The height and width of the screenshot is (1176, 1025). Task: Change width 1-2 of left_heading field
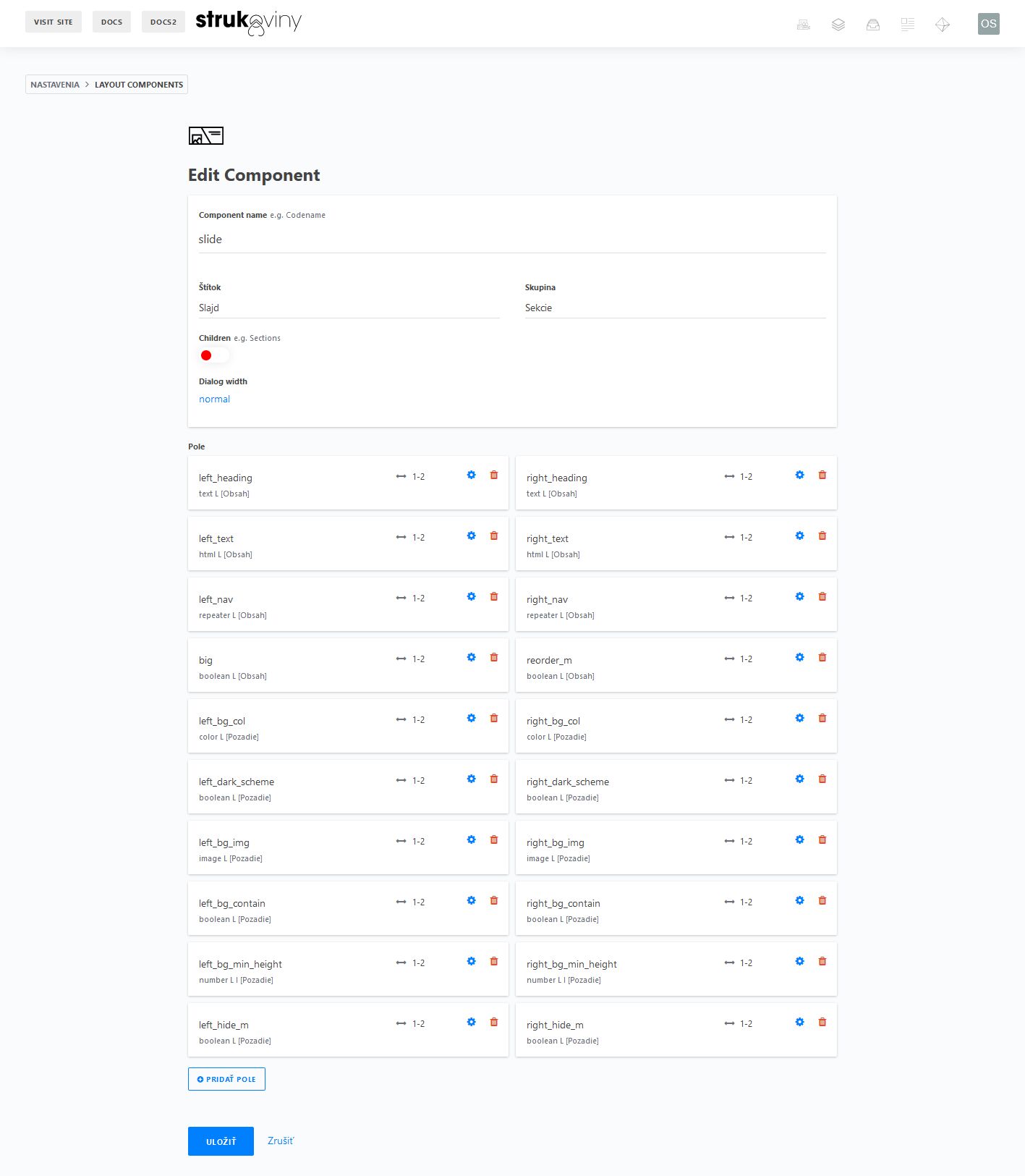coord(410,477)
